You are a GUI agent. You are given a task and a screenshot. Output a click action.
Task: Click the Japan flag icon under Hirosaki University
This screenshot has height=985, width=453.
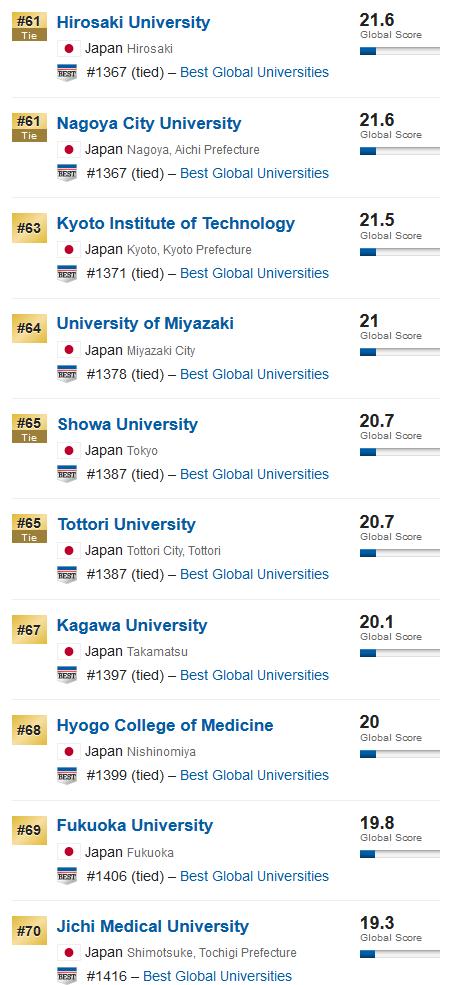68,48
